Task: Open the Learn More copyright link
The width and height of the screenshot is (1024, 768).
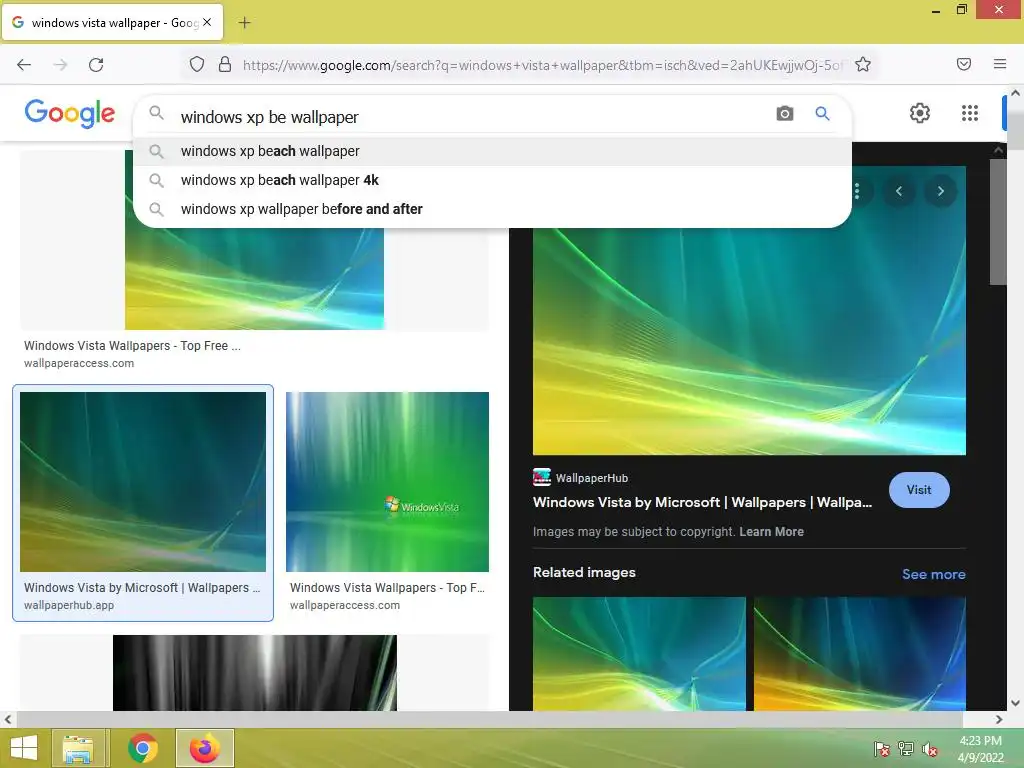Action: click(771, 532)
